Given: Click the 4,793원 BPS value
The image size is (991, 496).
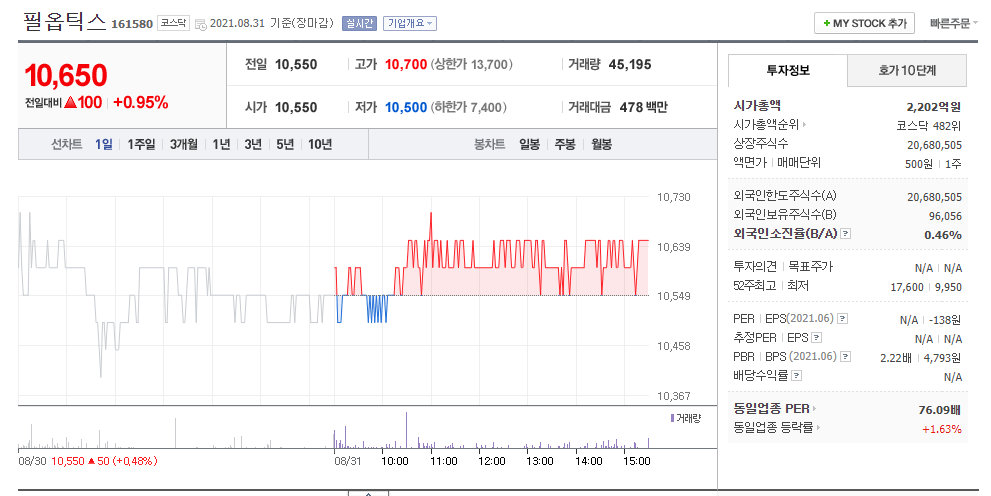Looking at the screenshot, I should (942, 358).
